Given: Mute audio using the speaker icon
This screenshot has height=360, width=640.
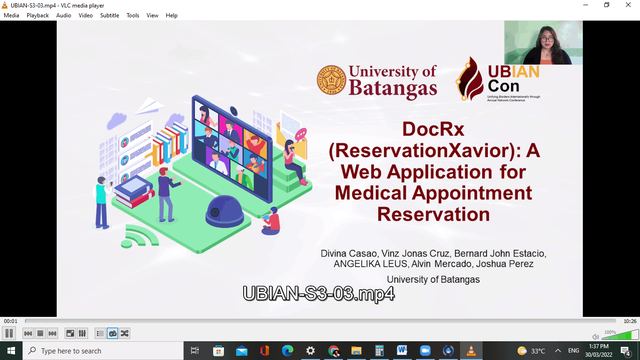Looking at the screenshot, I should click(596, 336).
